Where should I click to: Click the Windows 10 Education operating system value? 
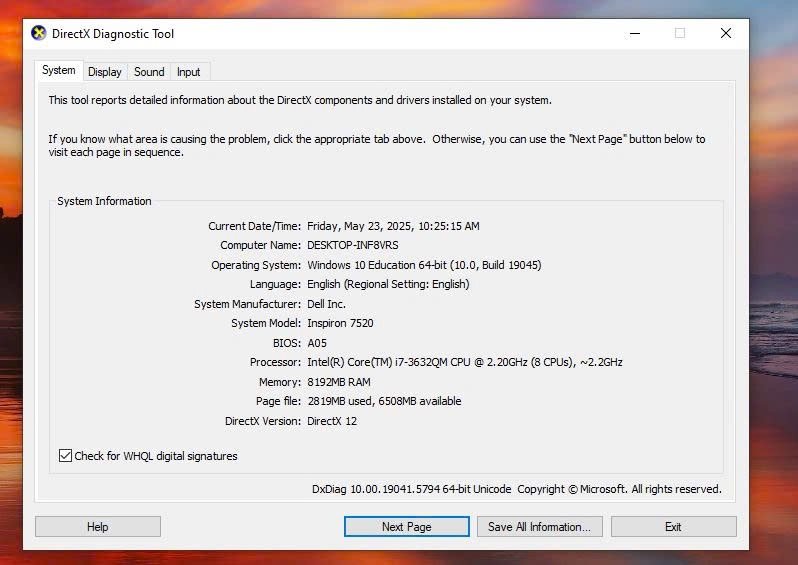coord(424,265)
